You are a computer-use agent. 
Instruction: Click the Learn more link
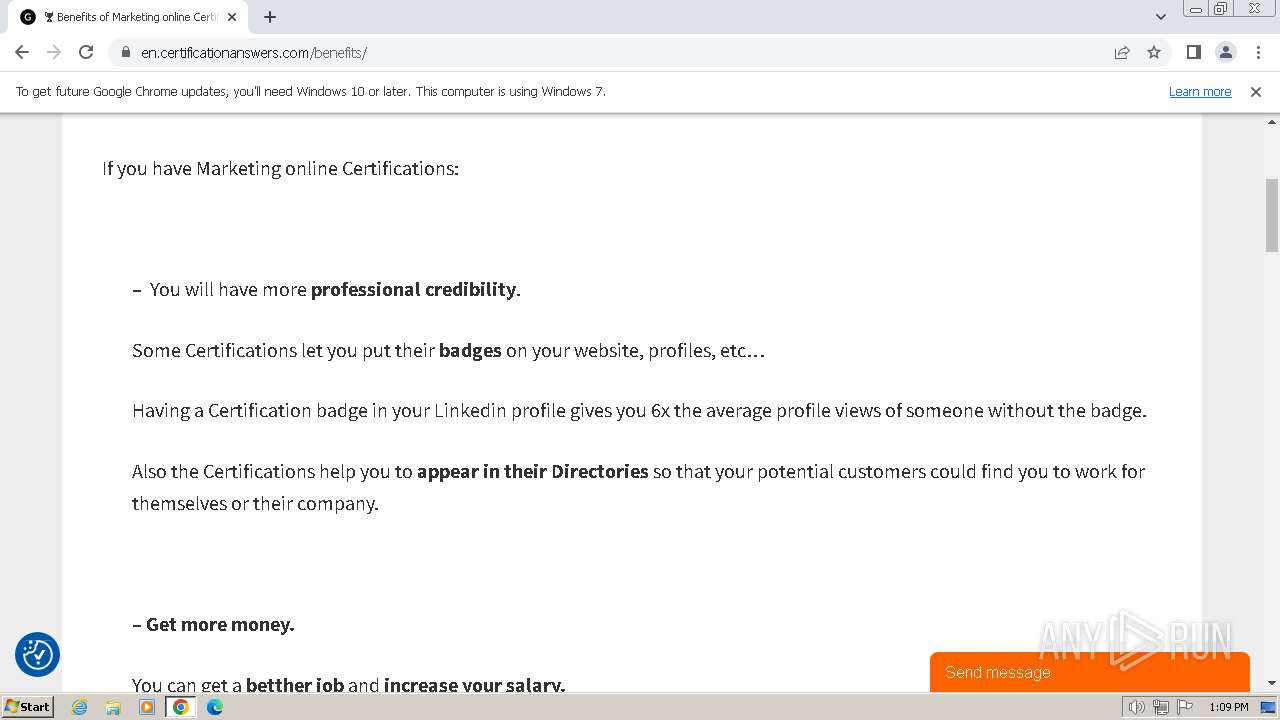point(1200,91)
